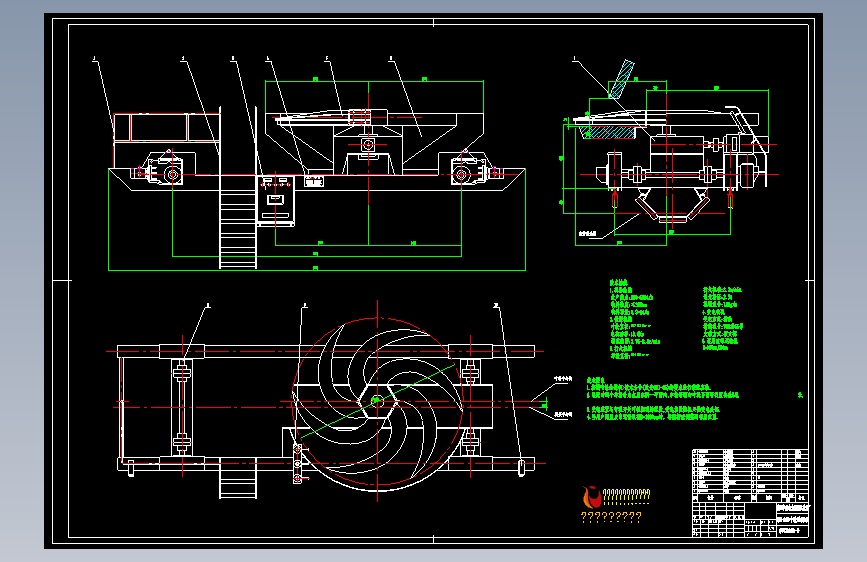Select the red railing frame in the front view
867x562 pixels.
[166, 128]
